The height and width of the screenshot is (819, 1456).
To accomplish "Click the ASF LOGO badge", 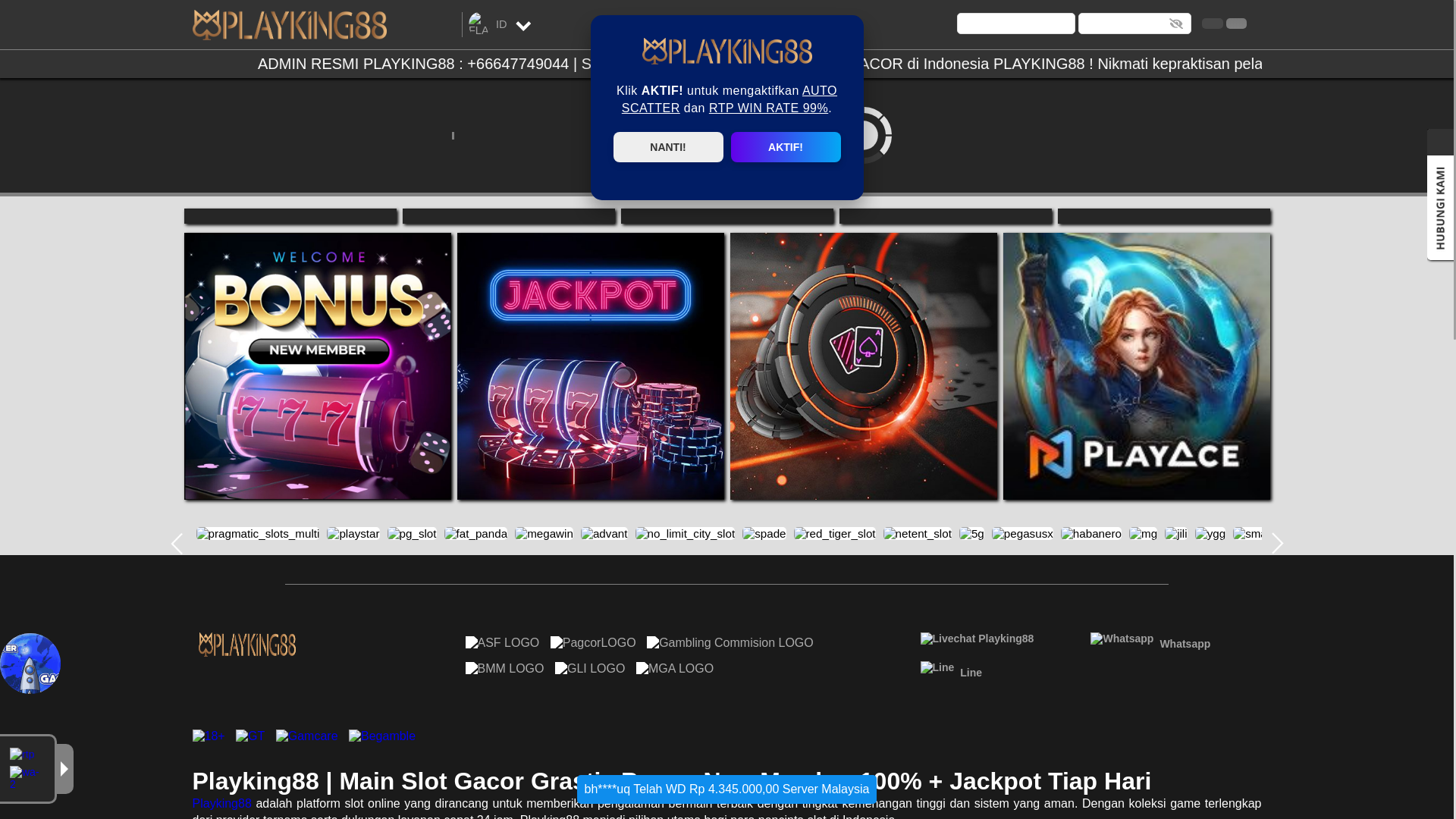I will [502, 643].
